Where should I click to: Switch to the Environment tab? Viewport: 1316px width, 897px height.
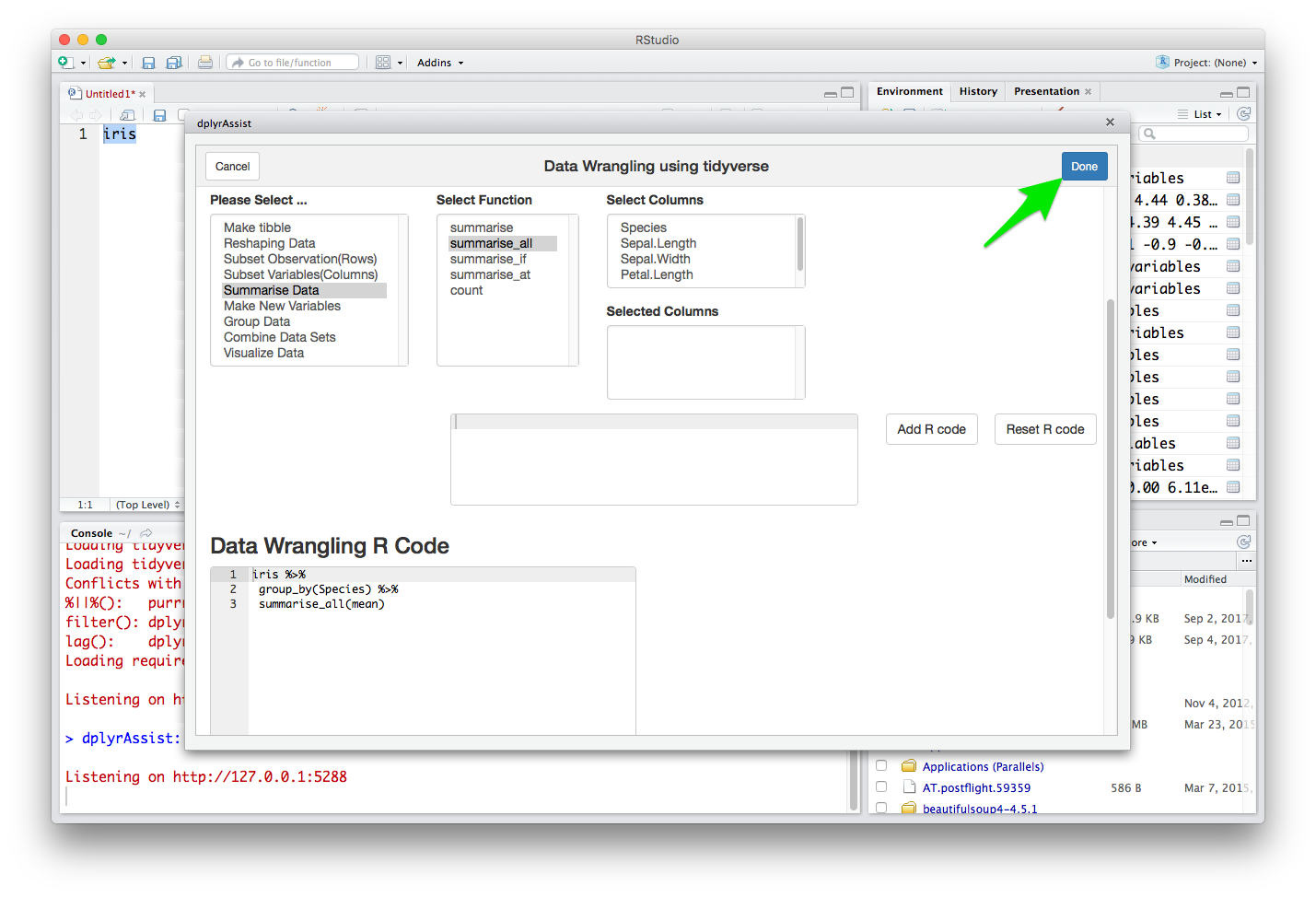pyautogui.click(x=909, y=91)
